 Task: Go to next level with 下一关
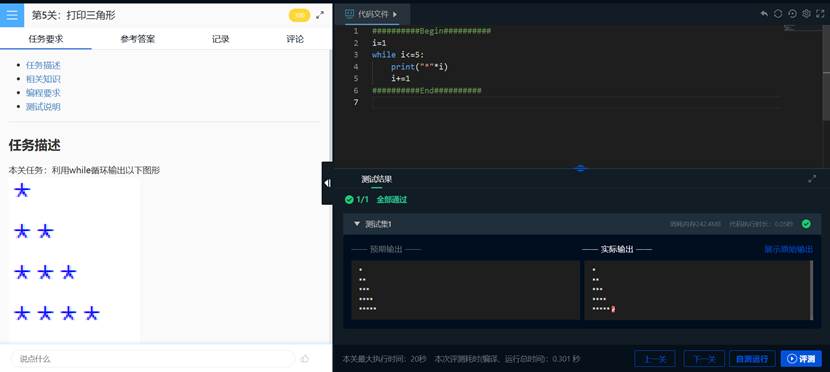[704, 358]
